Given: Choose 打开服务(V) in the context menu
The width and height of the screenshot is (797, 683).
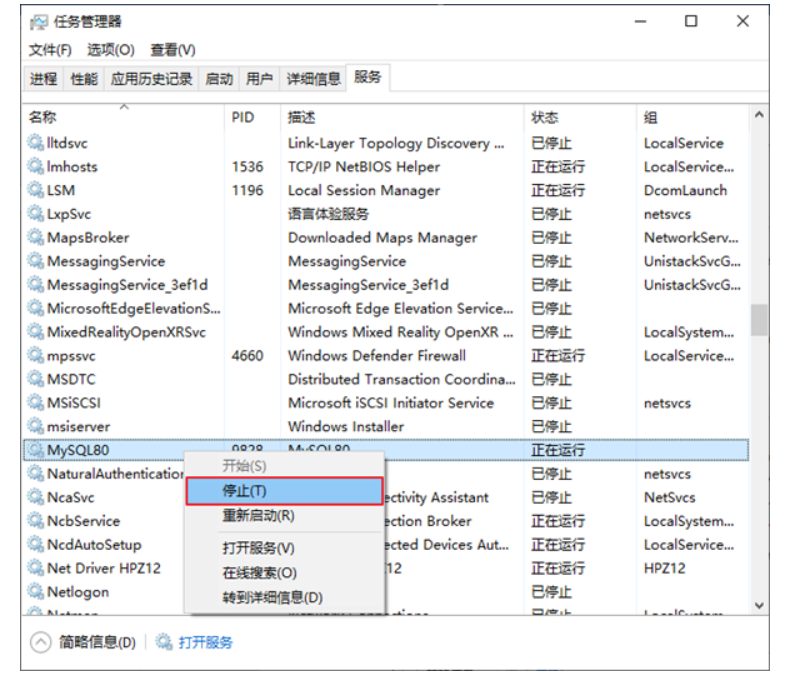Looking at the screenshot, I should [x=284, y=548].
